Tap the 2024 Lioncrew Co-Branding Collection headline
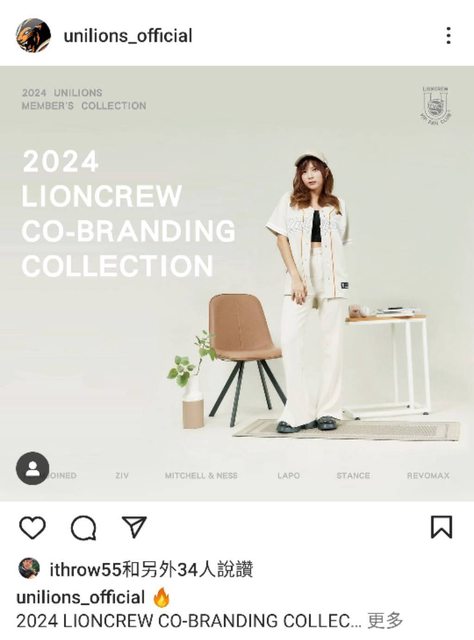 129,213
